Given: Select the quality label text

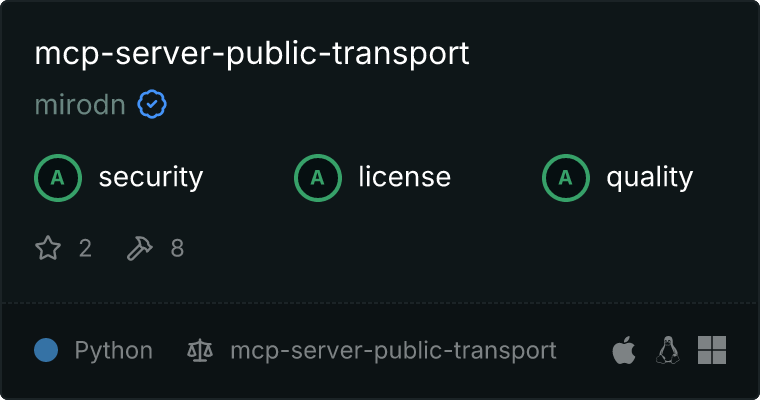Looking at the screenshot, I should pyautogui.click(x=649, y=177).
